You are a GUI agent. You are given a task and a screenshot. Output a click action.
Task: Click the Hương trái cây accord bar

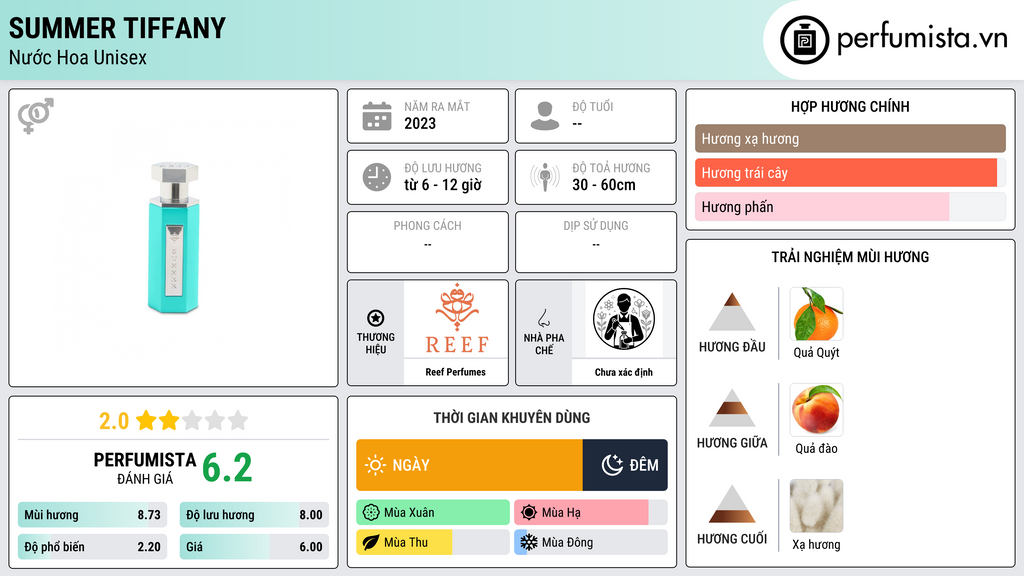coord(850,172)
